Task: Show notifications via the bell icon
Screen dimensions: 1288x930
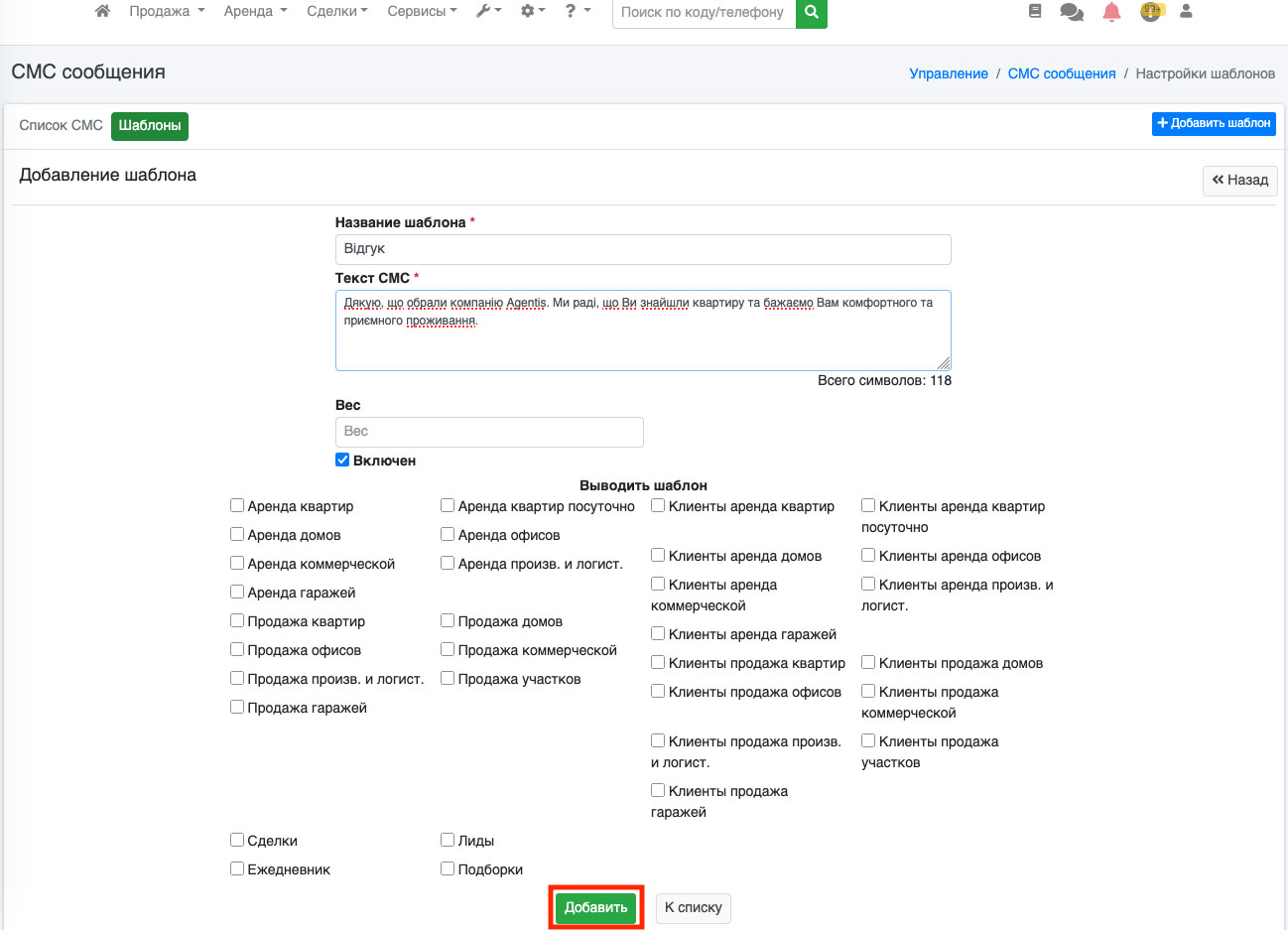Action: 1111,12
